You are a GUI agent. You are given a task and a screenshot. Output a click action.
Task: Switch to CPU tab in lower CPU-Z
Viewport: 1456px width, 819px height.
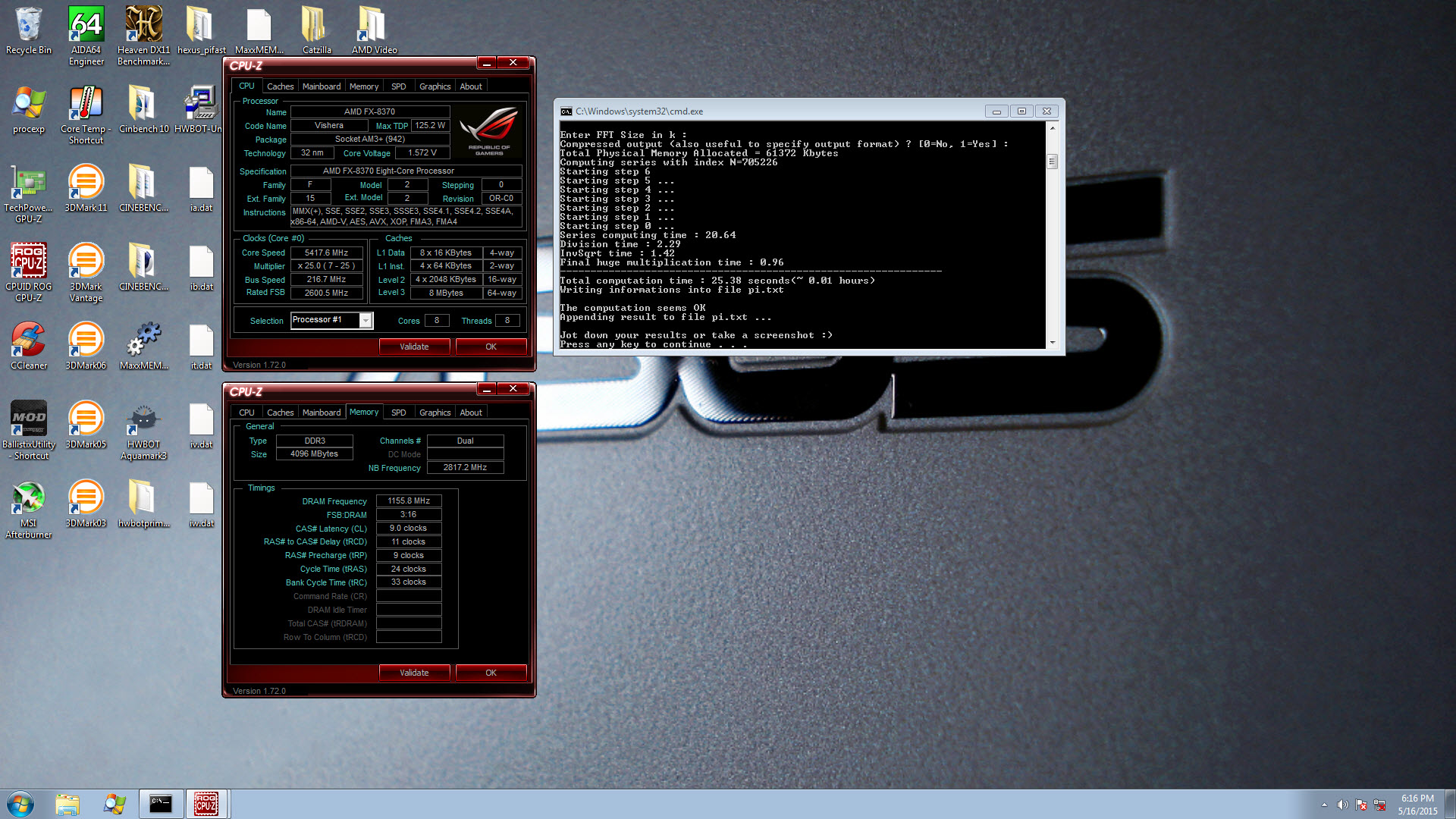coord(246,413)
